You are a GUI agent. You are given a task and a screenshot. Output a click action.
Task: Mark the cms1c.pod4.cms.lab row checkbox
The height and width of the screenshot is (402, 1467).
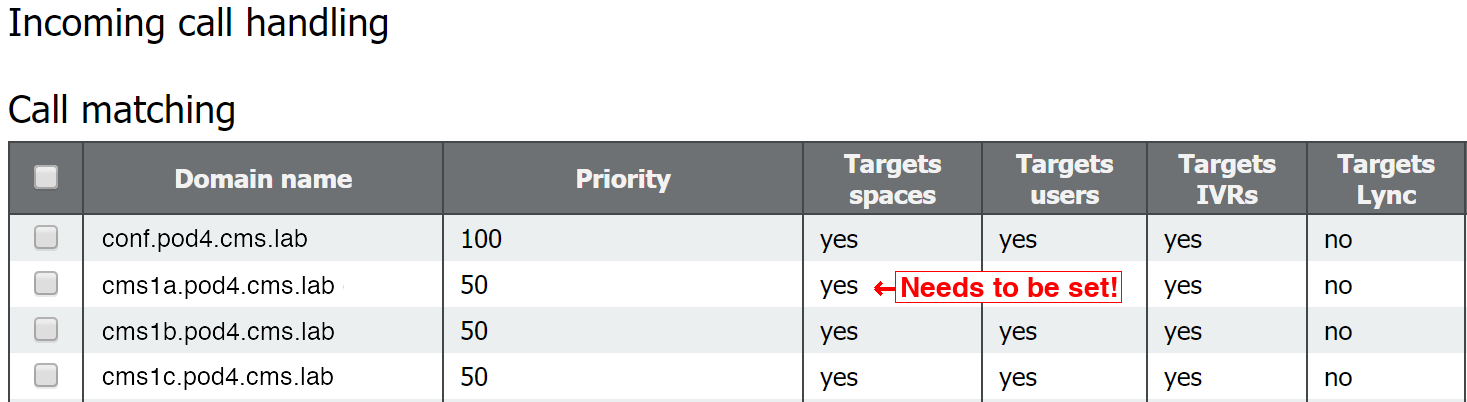pos(46,375)
